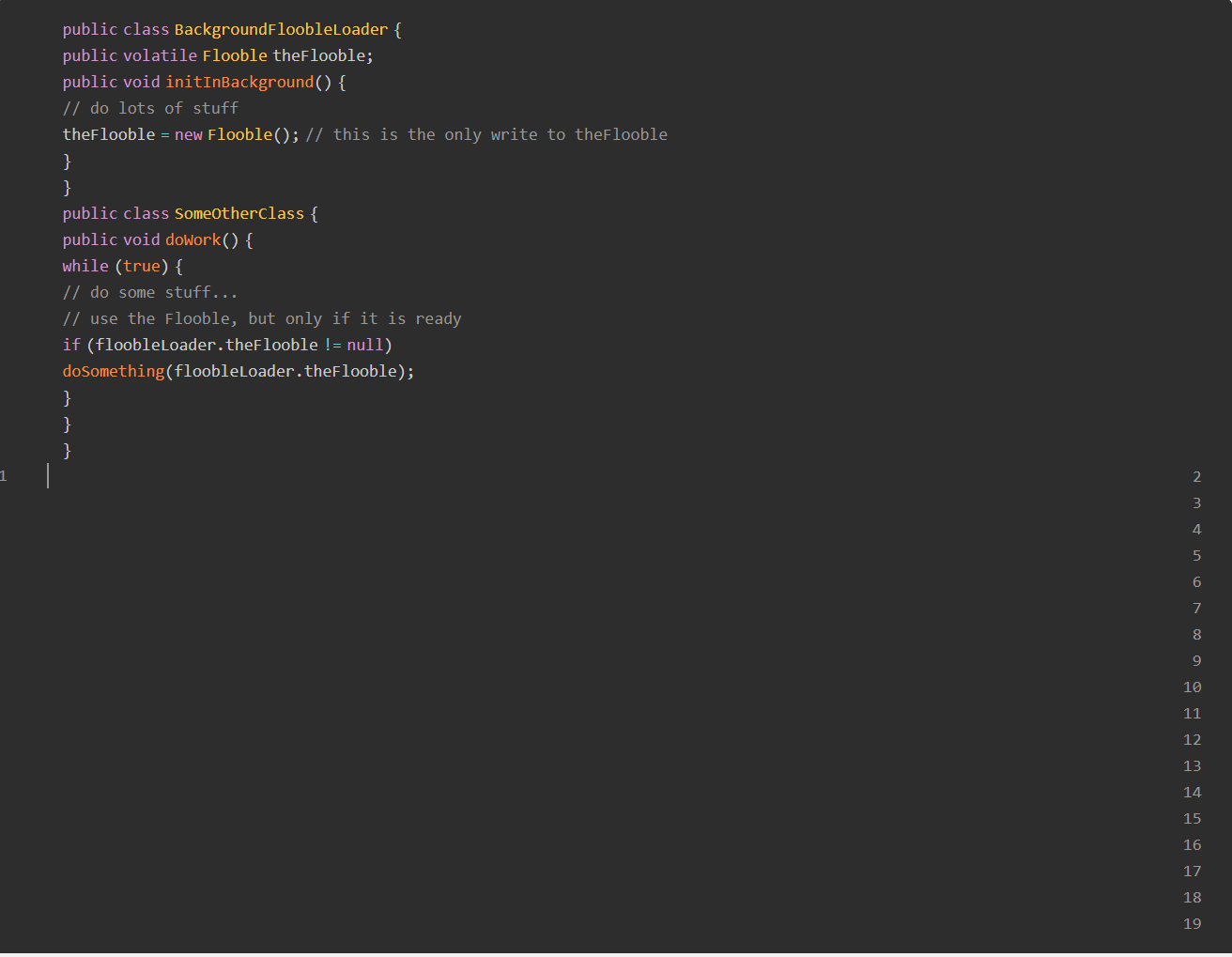Screen dimensions: 1232x957
Task: Click the Flooble type in the volatile field declaration
Action: tap(235, 55)
